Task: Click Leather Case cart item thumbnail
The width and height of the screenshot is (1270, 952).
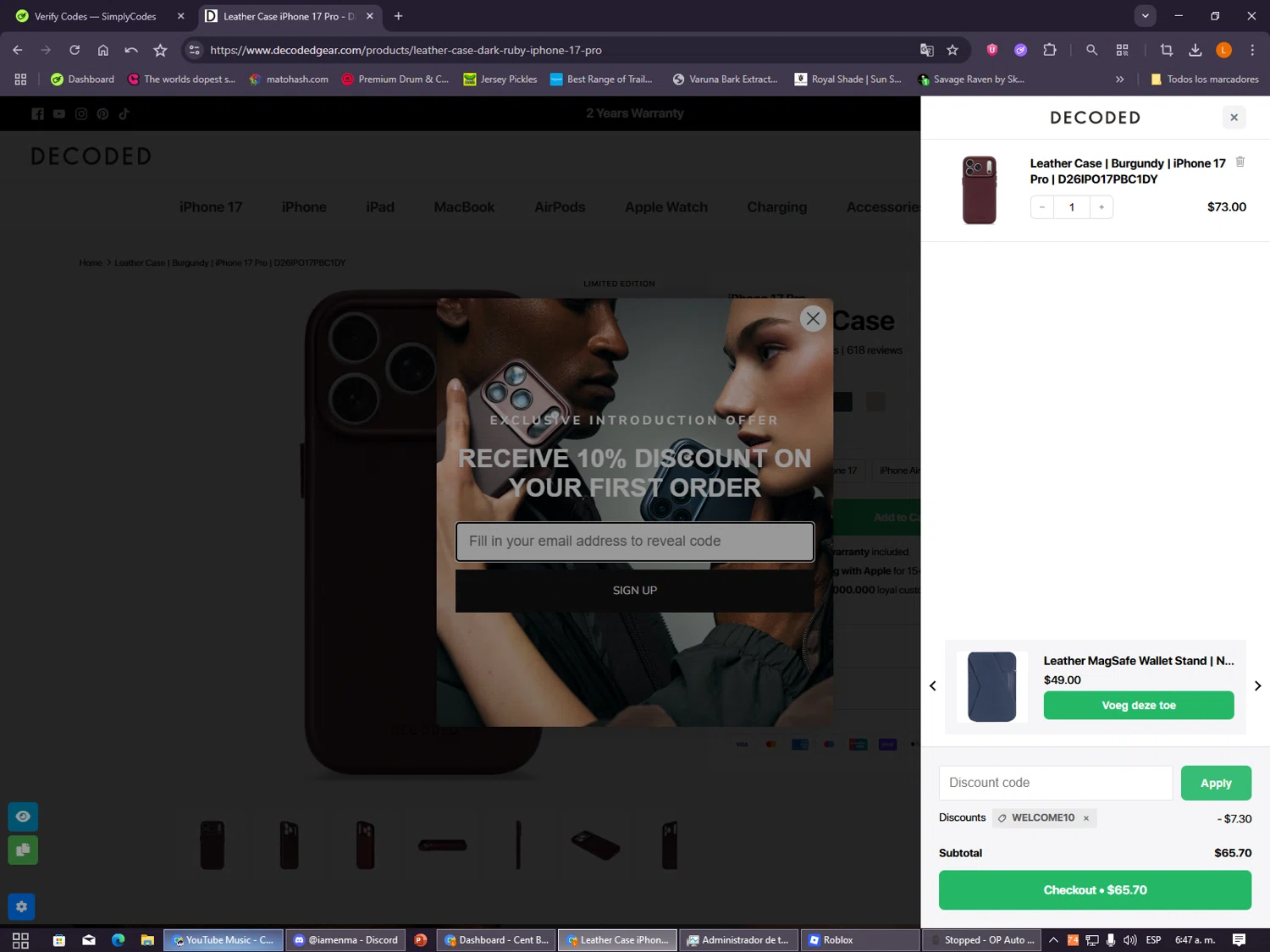Action: click(x=980, y=190)
